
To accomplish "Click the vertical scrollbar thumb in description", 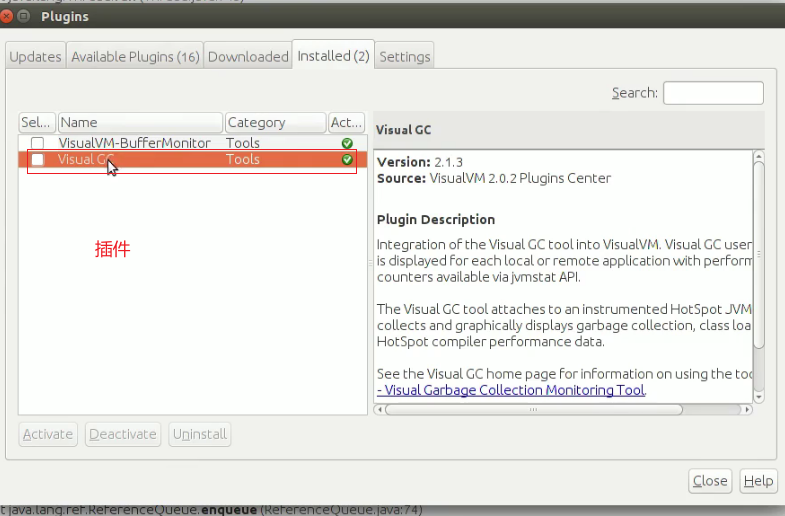I will coord(759,254).
